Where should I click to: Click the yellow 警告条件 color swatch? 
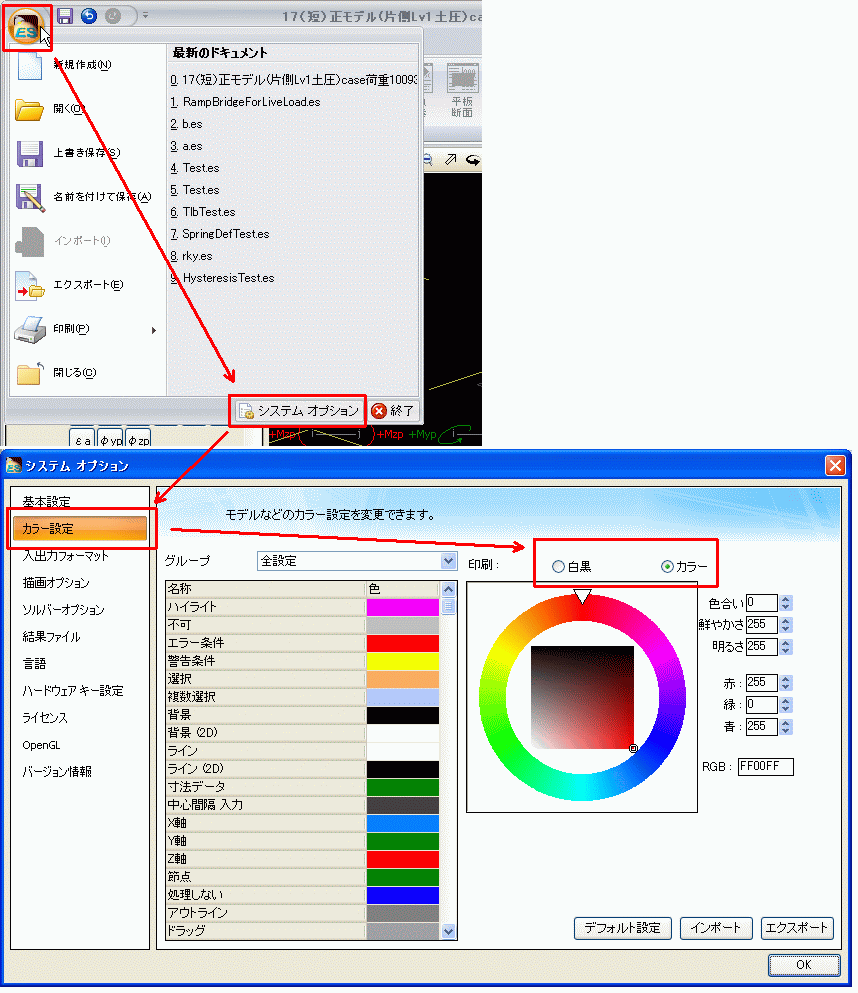[x=403, y=661]
